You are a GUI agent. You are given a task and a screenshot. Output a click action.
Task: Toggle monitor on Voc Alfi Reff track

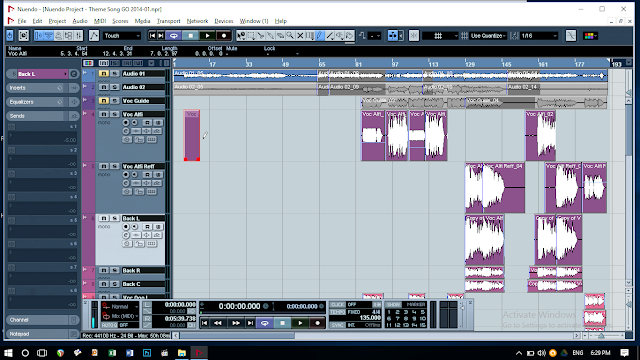click(134, 175)
